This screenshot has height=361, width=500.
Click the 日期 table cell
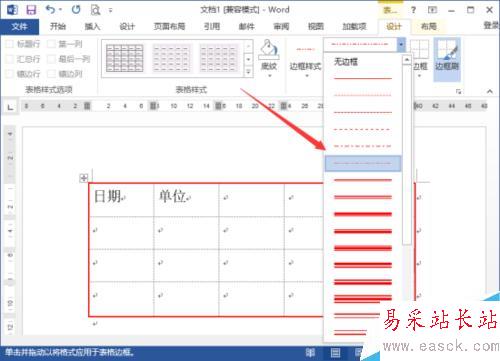[x=121, y=200]
